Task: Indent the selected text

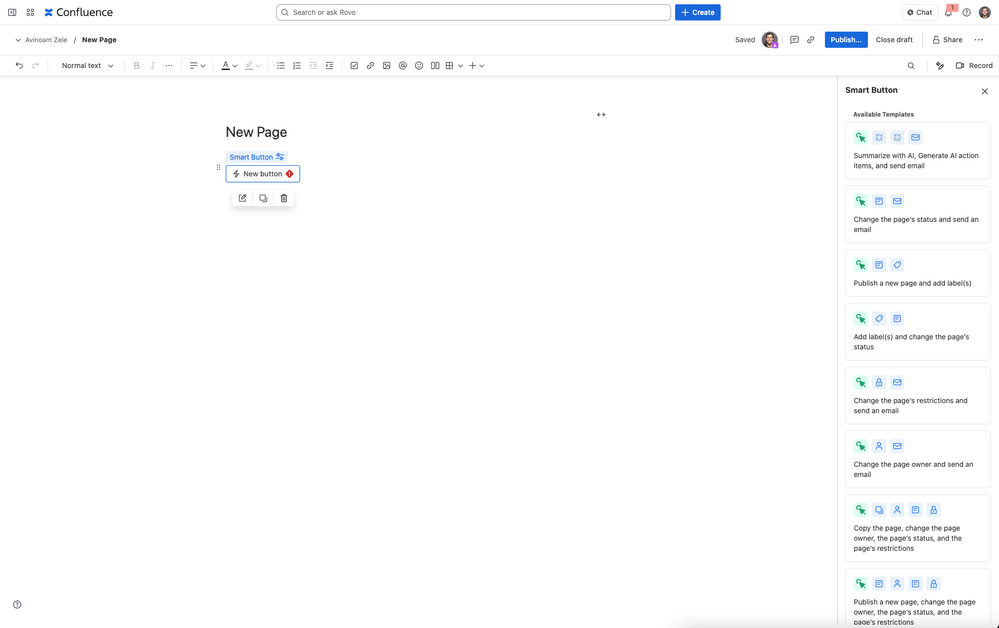Action: (x=329, y=66)
